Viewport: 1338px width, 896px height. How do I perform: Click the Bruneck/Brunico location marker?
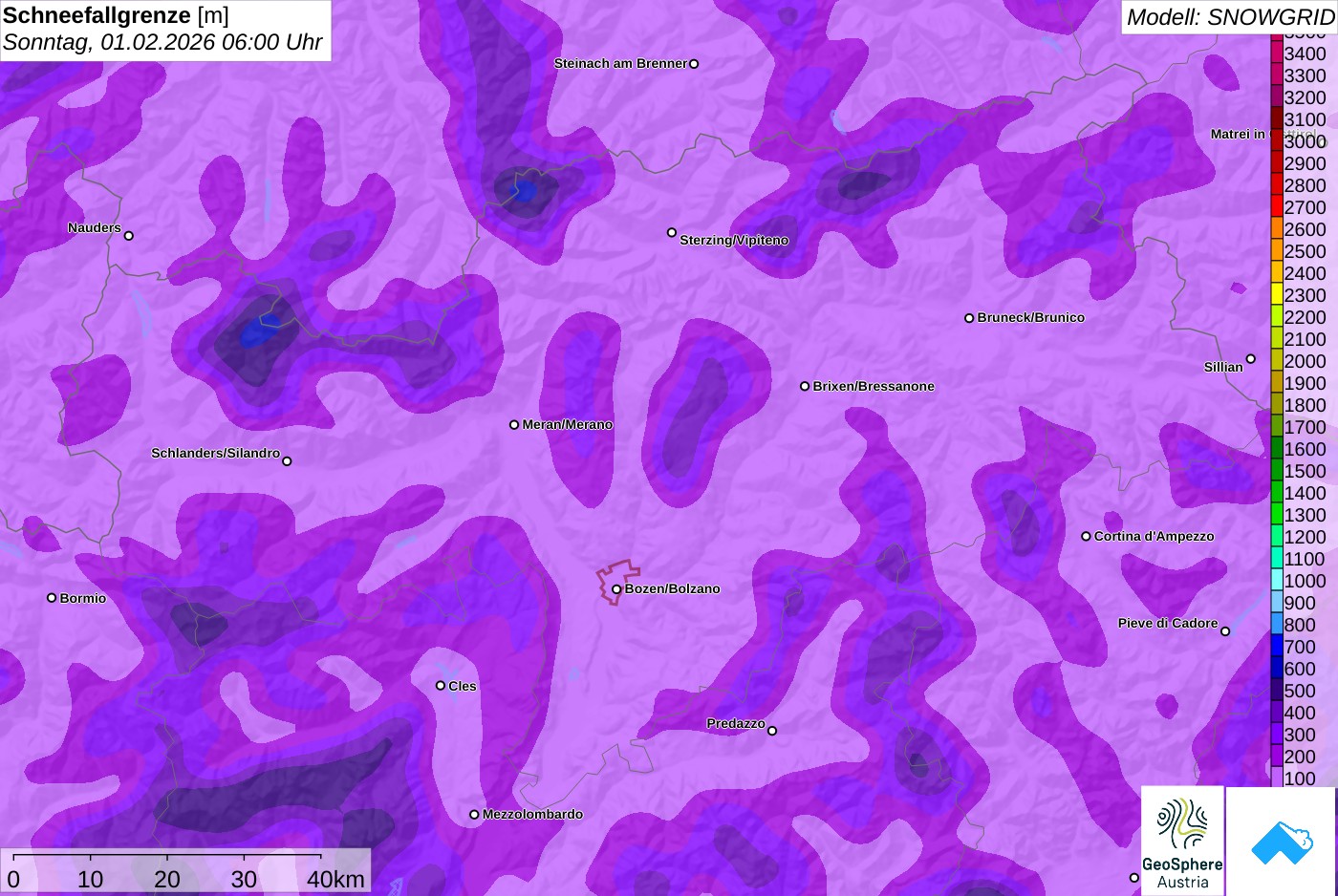(x=969, y=318)
